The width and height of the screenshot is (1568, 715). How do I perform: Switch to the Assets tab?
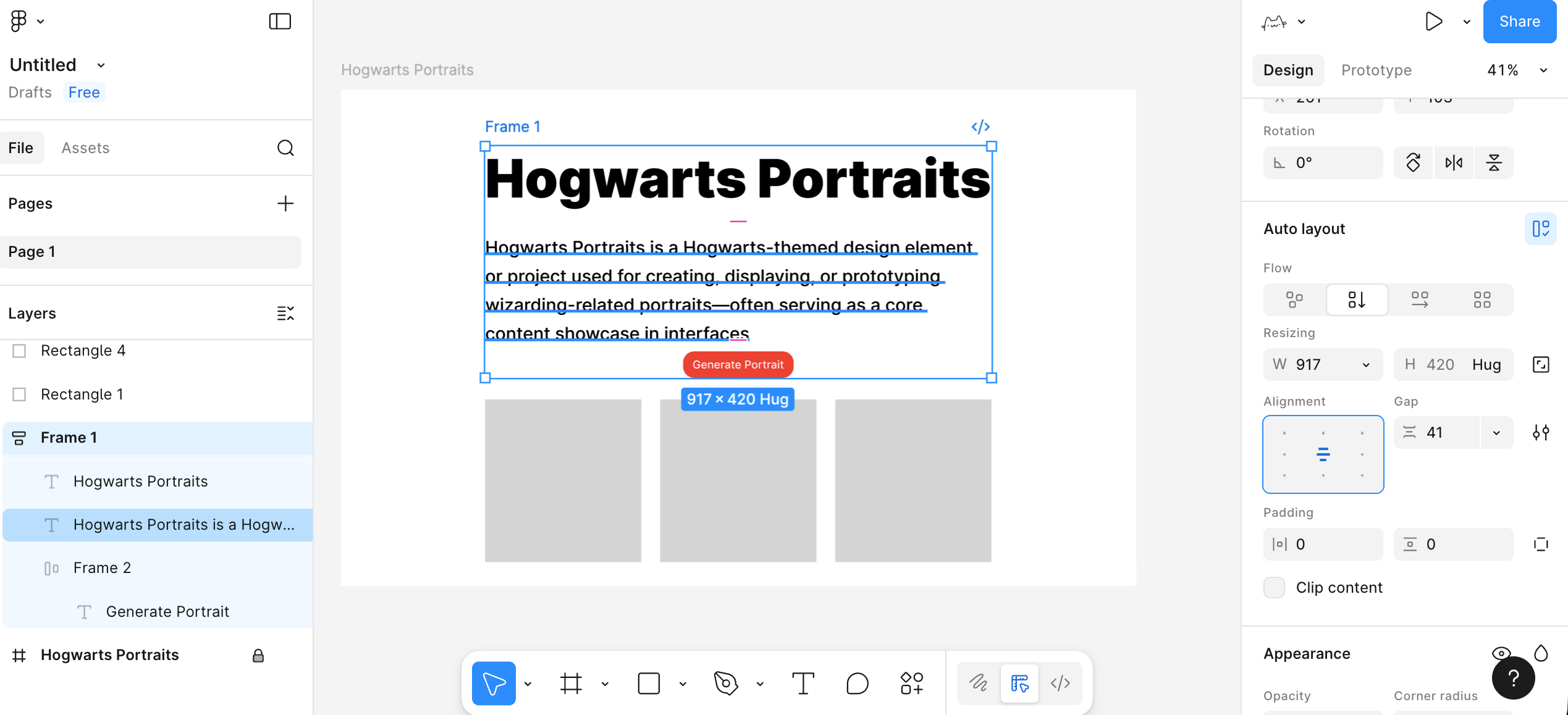85,148
